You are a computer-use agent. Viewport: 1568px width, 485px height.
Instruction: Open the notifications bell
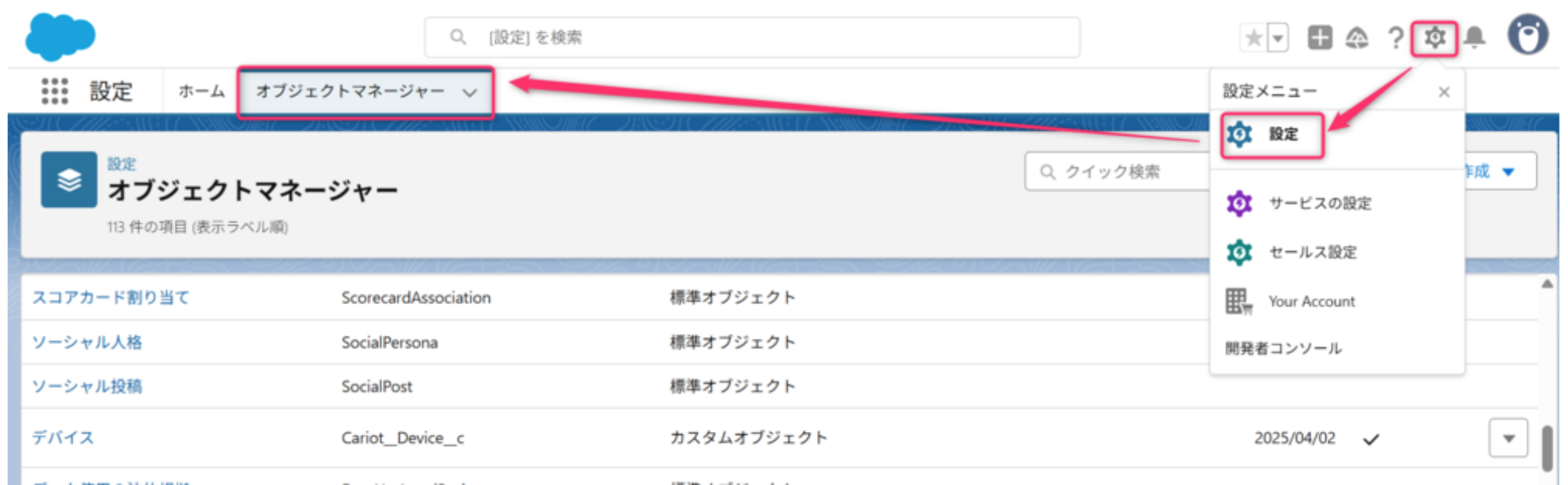coord(1475,37)
